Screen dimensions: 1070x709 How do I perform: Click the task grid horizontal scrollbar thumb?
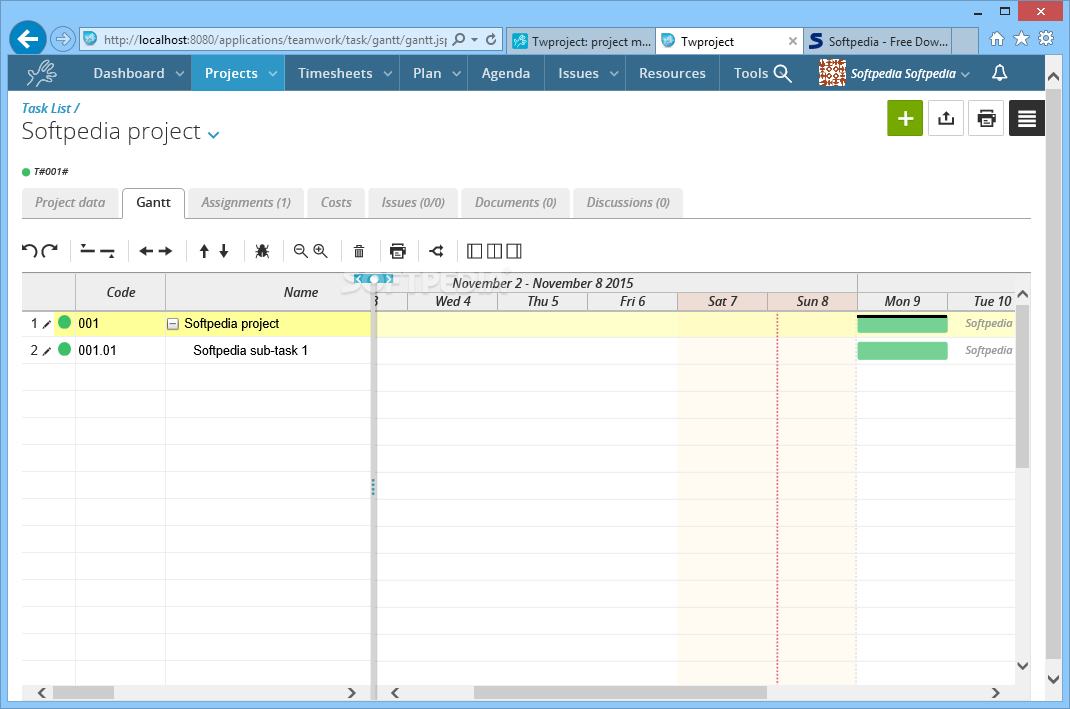[x=83, y=693]
